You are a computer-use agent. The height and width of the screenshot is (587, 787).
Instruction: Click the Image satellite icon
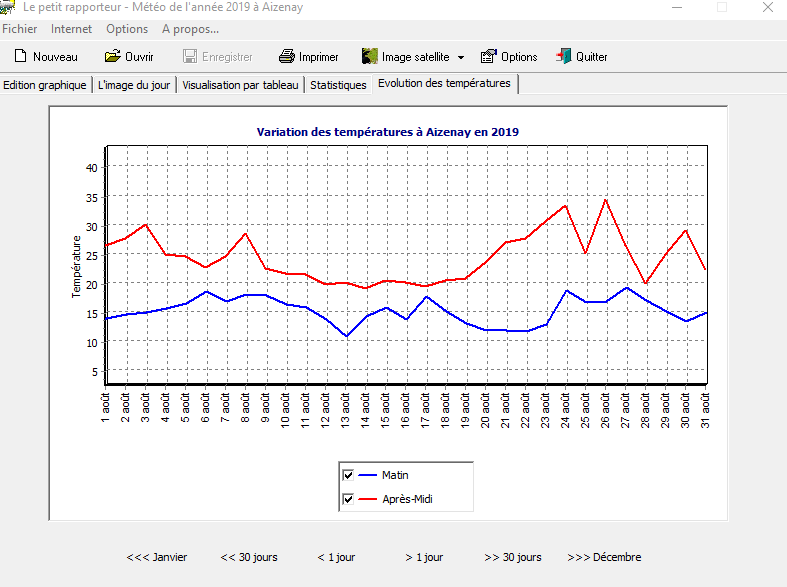(x=369, y=57)
